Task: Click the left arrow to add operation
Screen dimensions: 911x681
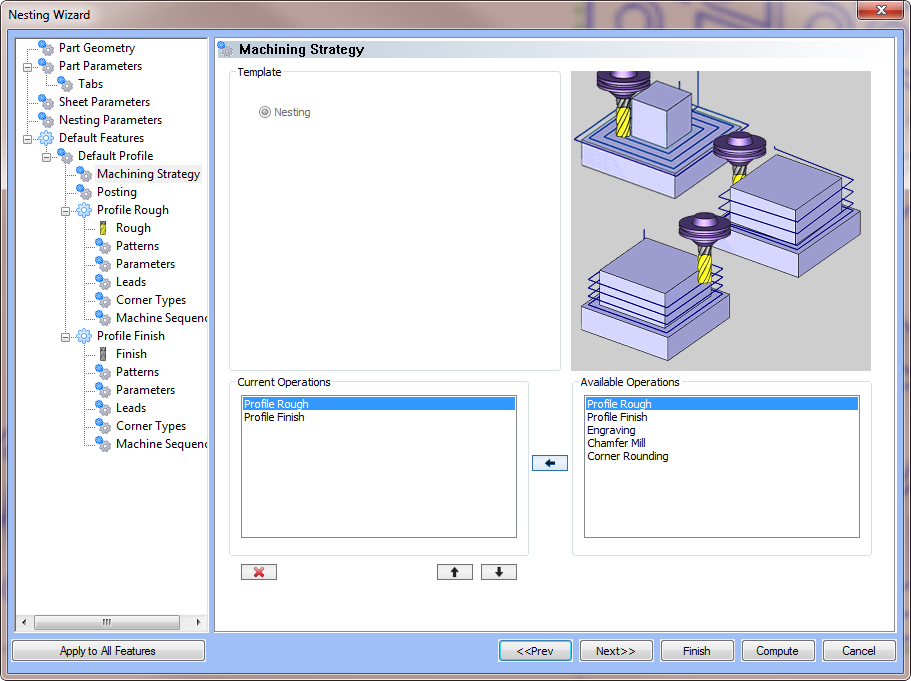Action: pos(549,463)
